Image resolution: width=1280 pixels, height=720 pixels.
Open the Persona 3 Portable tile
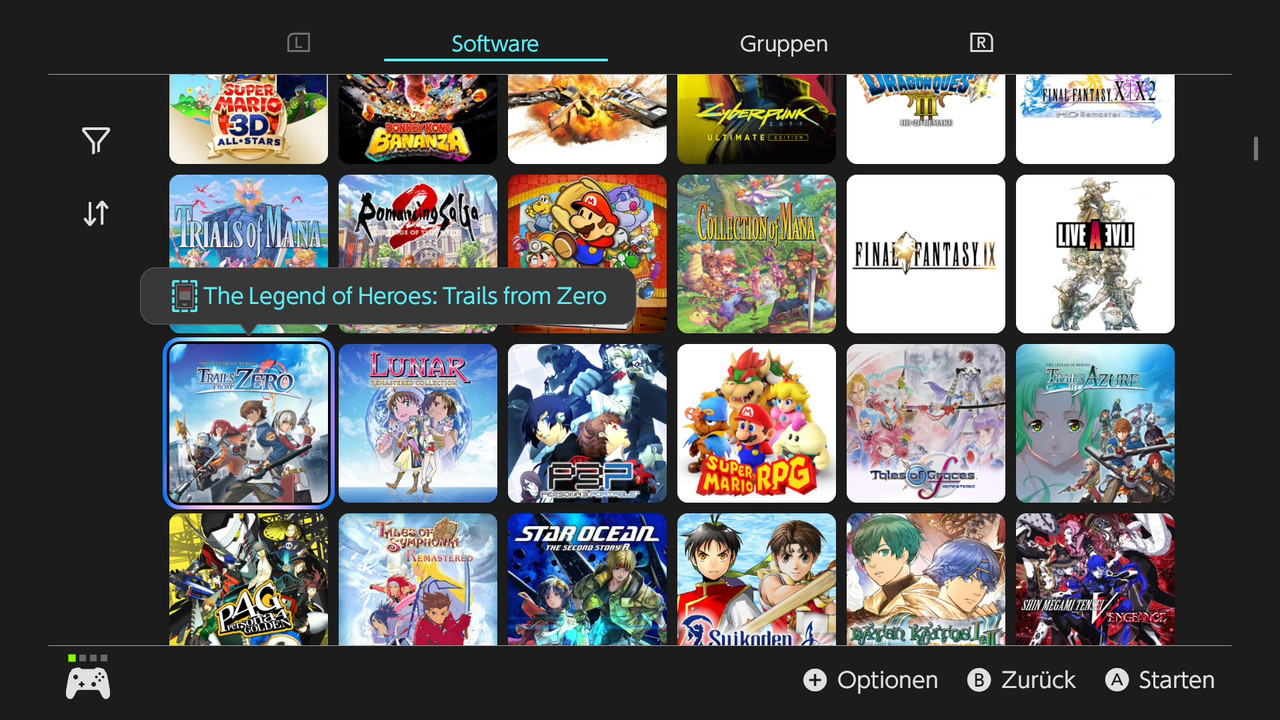coord(587,423)
